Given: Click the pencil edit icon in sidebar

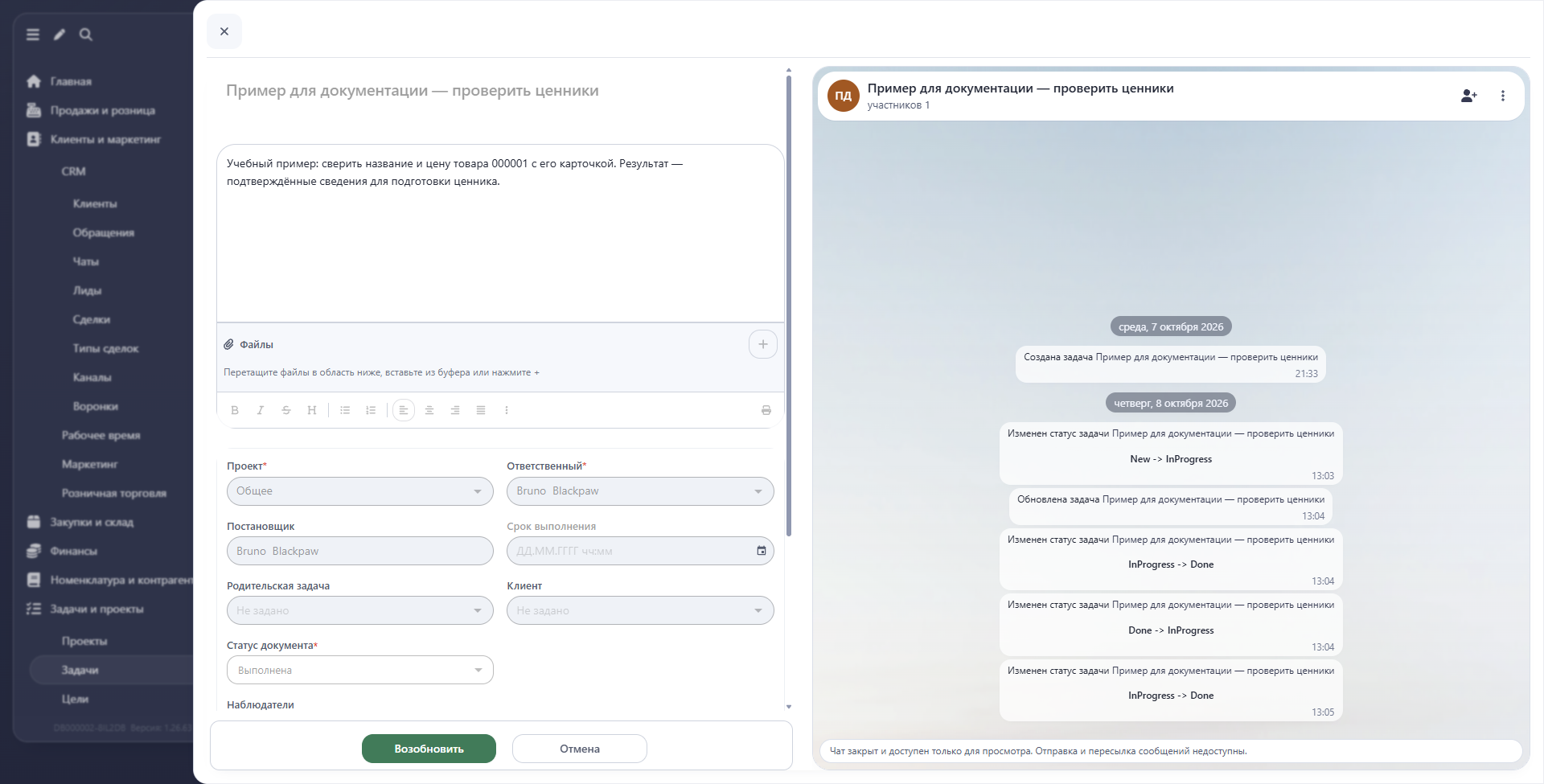Looking at the screenshot, I should pyautogui.click(x=60, y=35).
